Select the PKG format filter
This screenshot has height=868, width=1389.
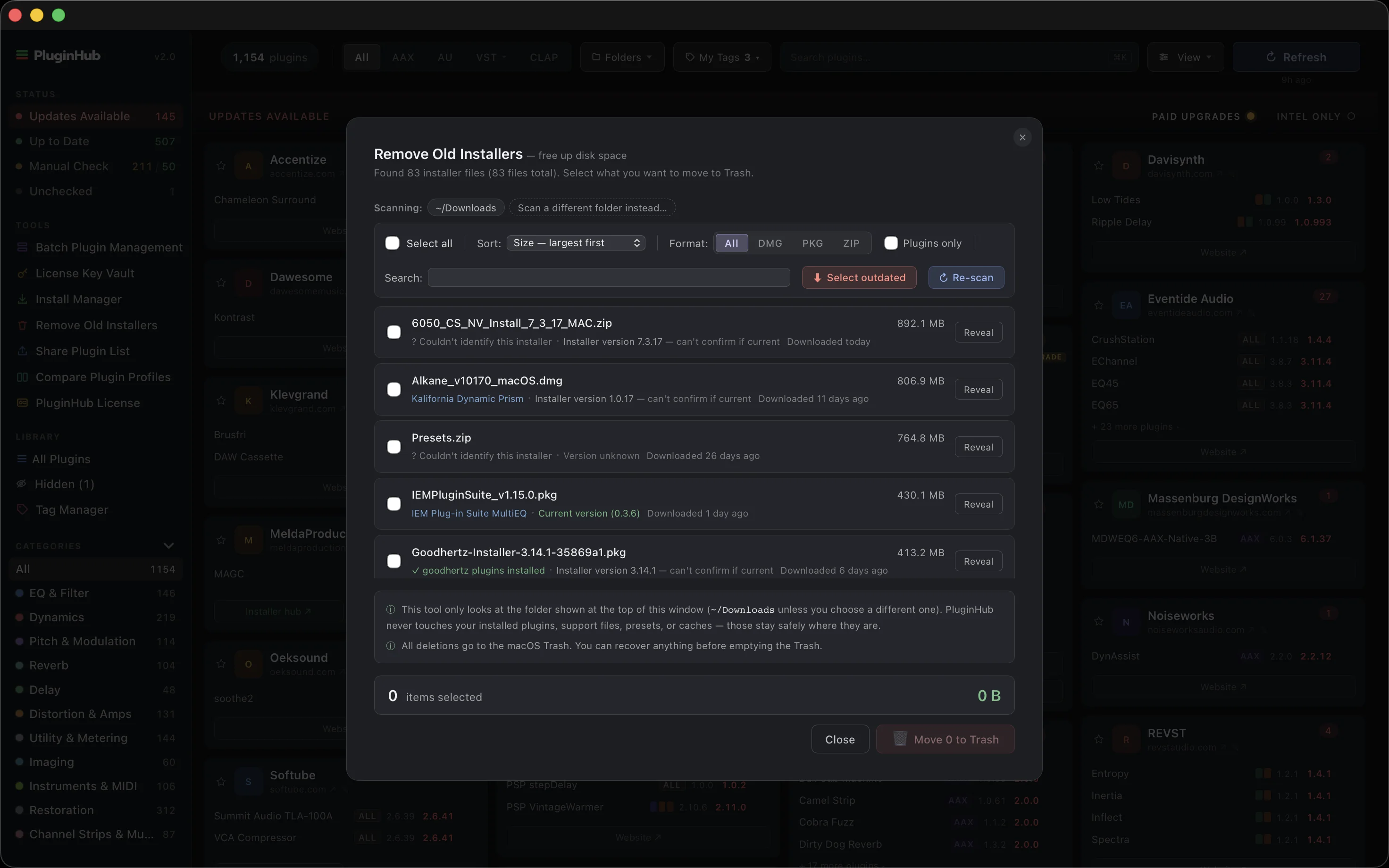pos(812,243)
